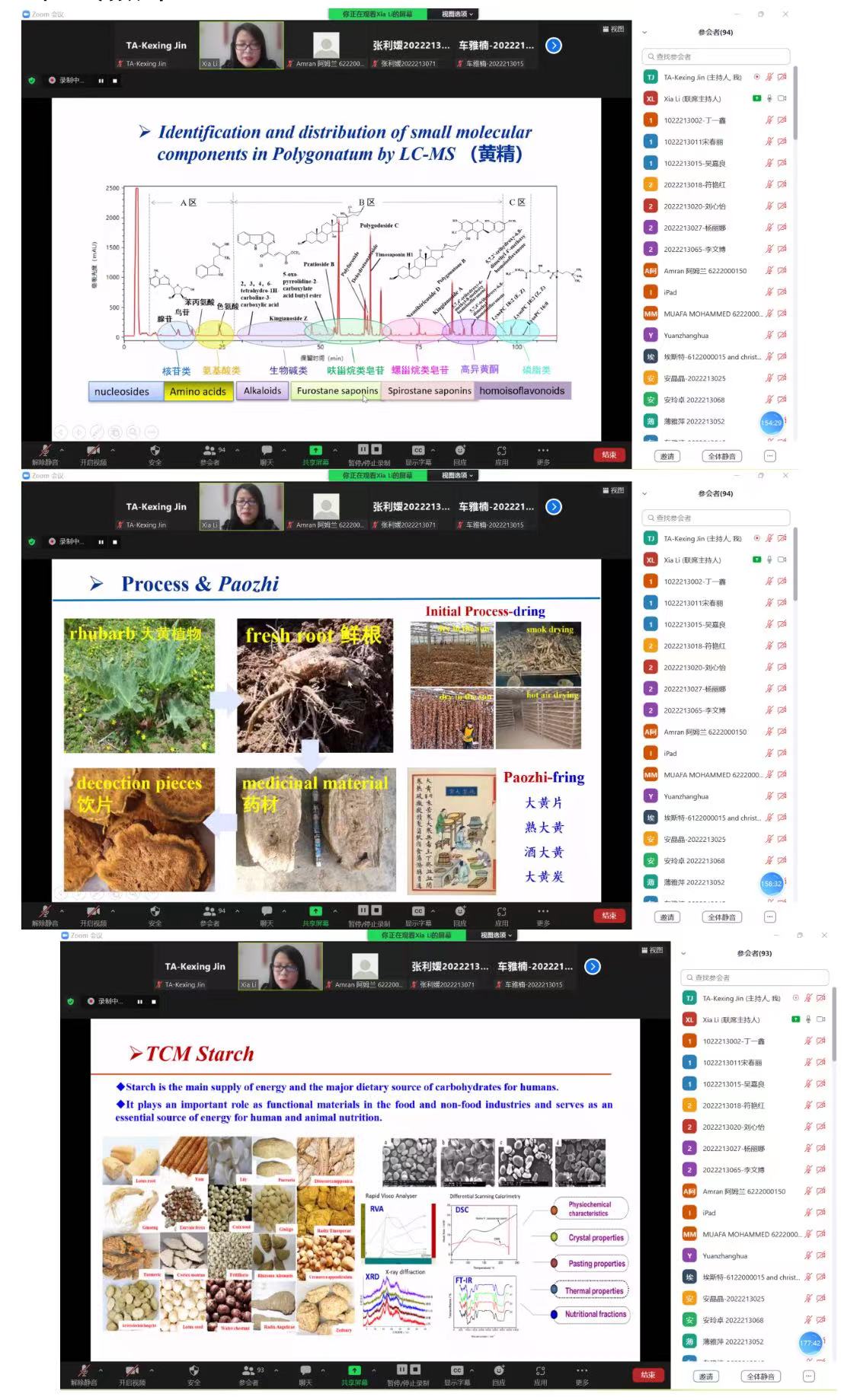
Task: Open Participants icon showing 93 in bottom toolbar
Action: 248,1371
